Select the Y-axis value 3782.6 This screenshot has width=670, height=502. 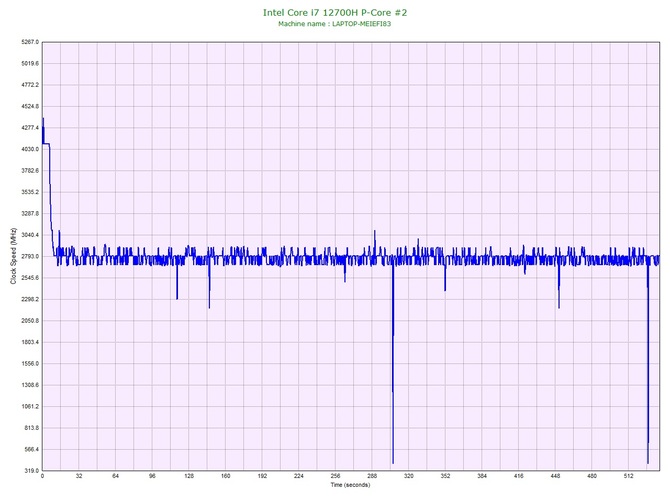(x=30, y=170)
